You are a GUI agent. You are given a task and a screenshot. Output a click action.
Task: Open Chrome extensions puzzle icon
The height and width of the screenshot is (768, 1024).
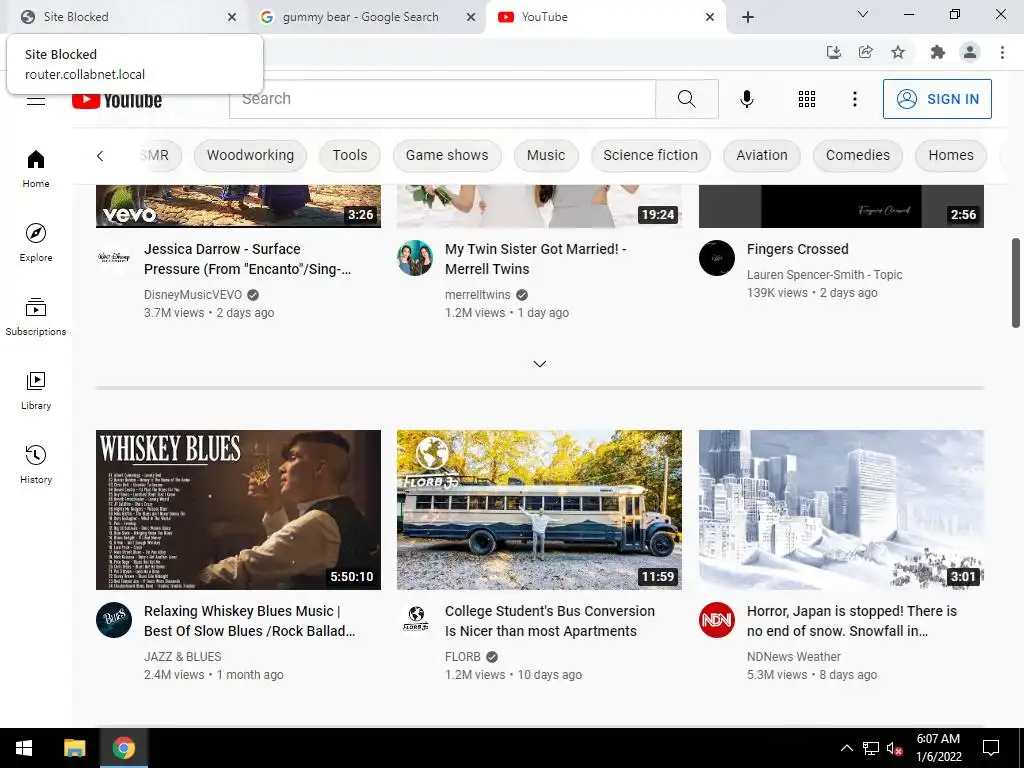937,52
